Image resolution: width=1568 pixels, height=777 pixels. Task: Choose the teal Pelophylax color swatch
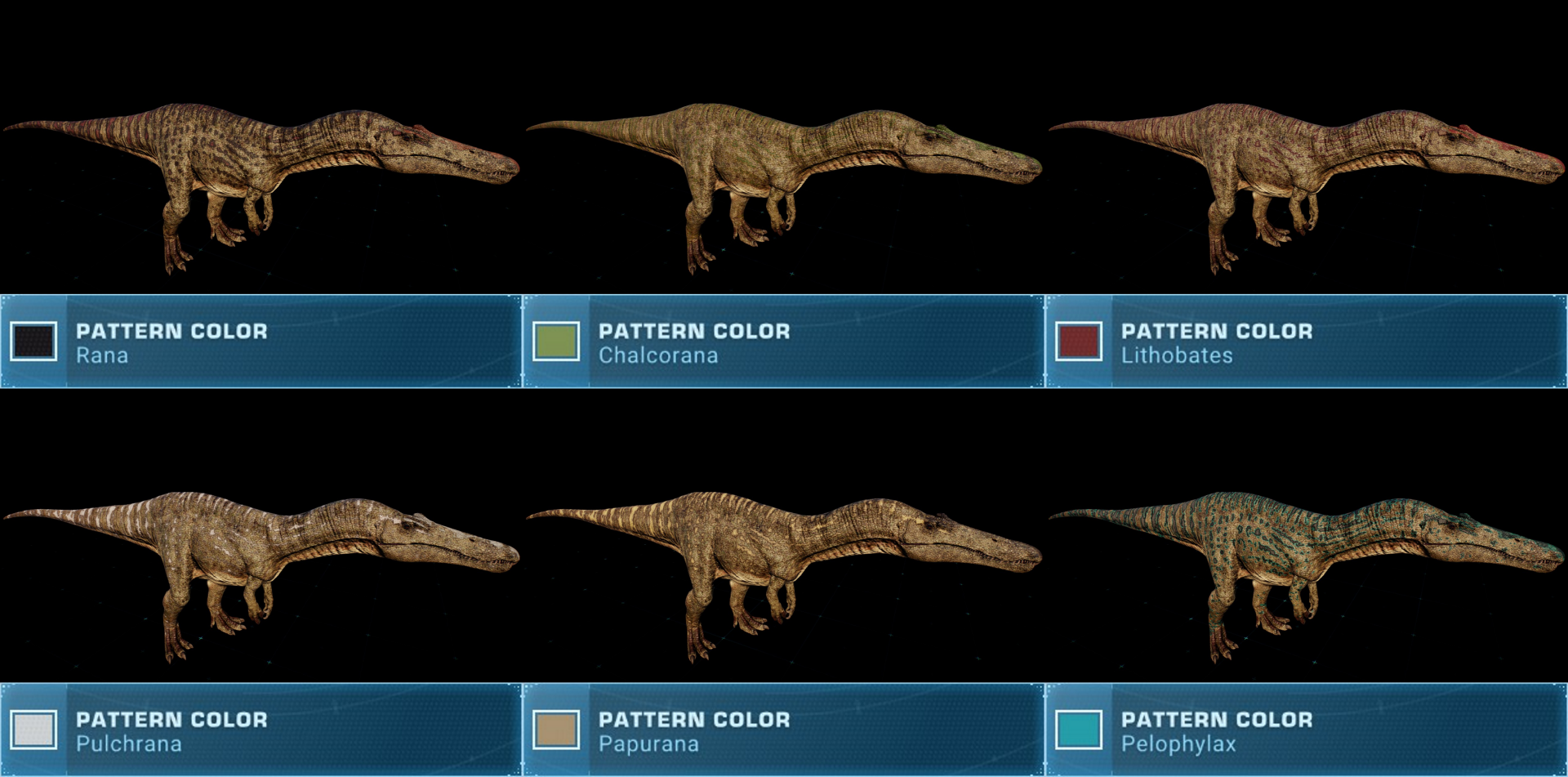point(1079,730)
